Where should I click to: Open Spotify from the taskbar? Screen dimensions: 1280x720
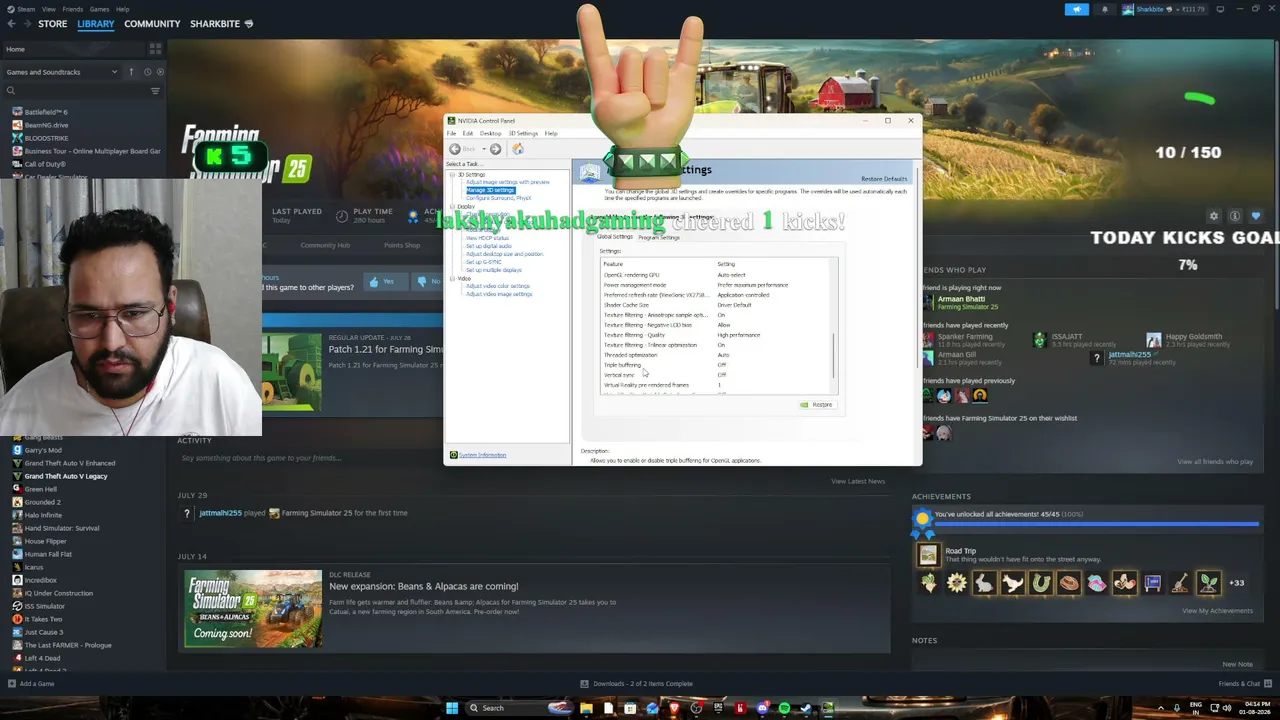[784, 708]
